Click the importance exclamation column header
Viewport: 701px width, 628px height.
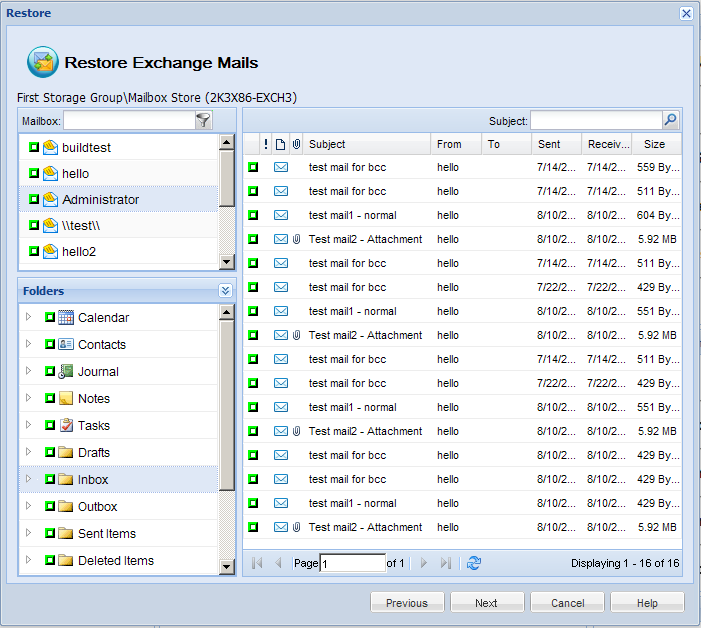click(266, 144)
